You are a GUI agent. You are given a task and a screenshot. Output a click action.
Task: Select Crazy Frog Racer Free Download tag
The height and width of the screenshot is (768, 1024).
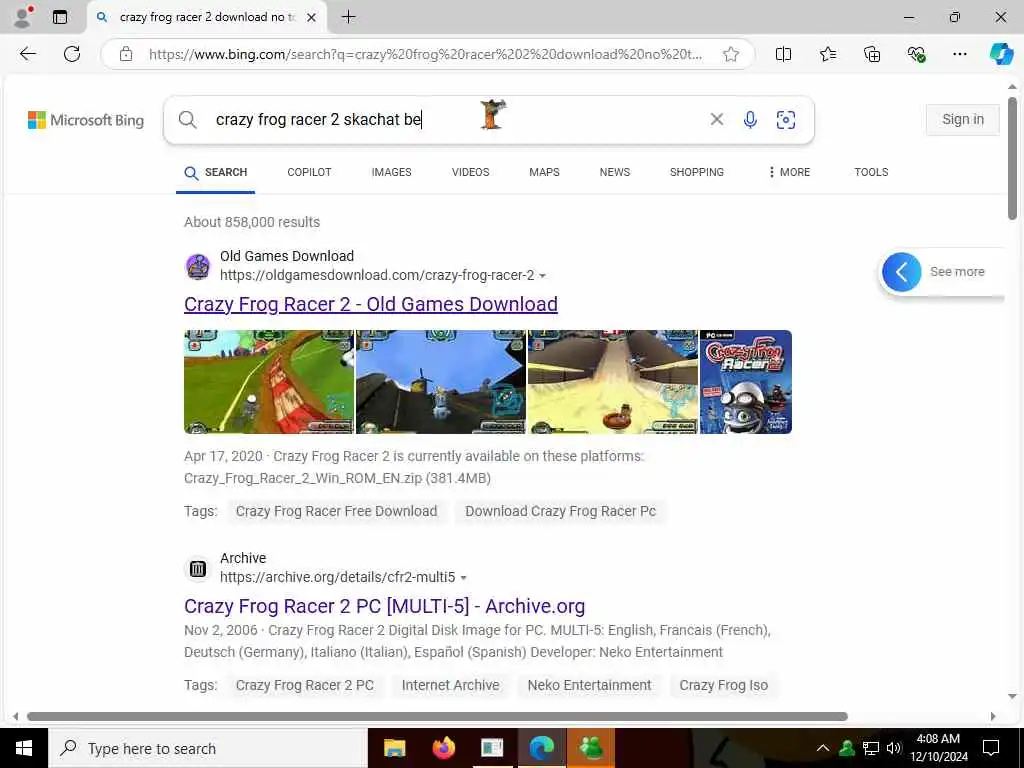coord(336,511)
